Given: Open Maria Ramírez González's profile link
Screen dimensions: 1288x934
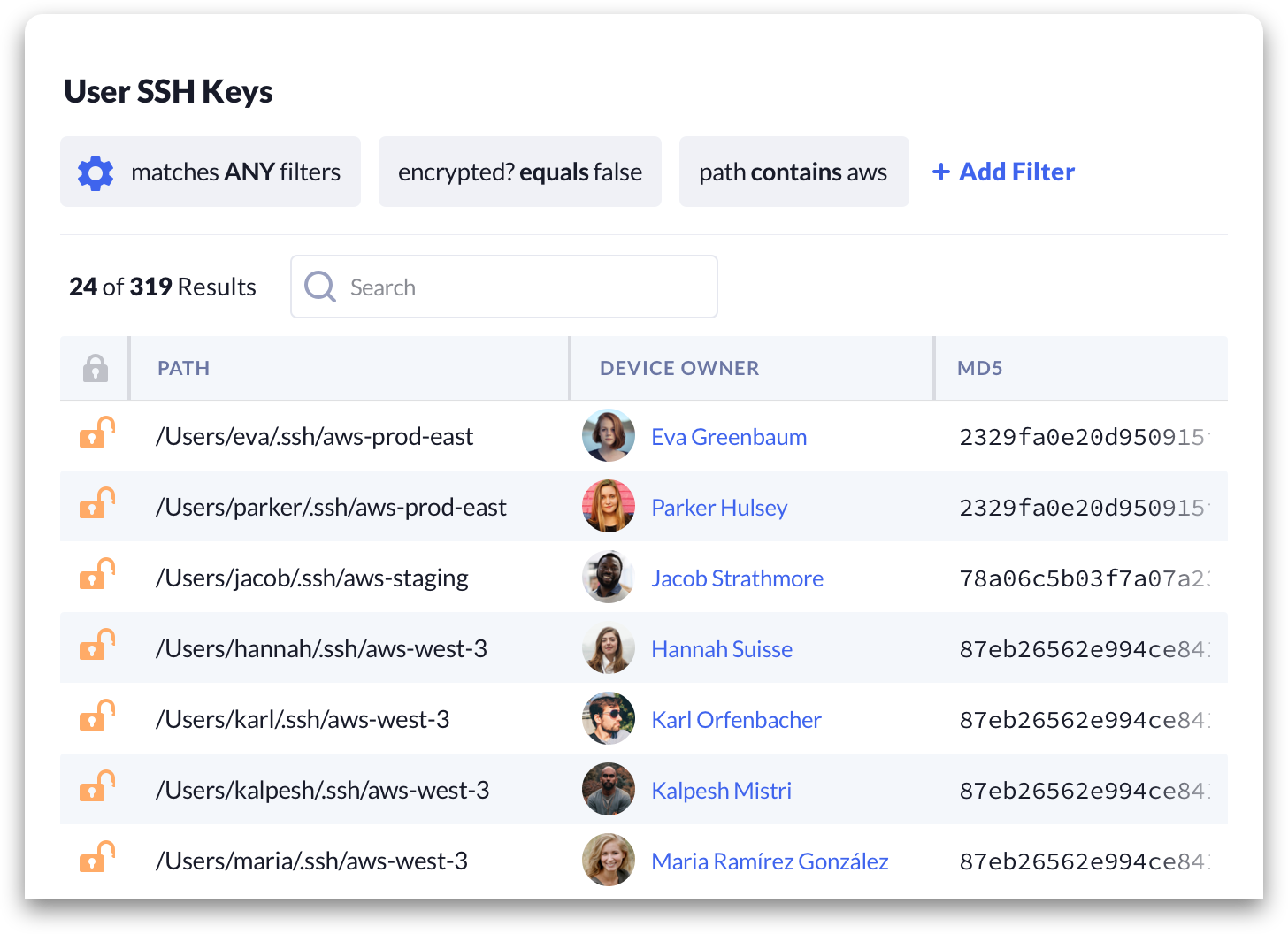Looking at the screenshot, I should (x=770, y=861).
